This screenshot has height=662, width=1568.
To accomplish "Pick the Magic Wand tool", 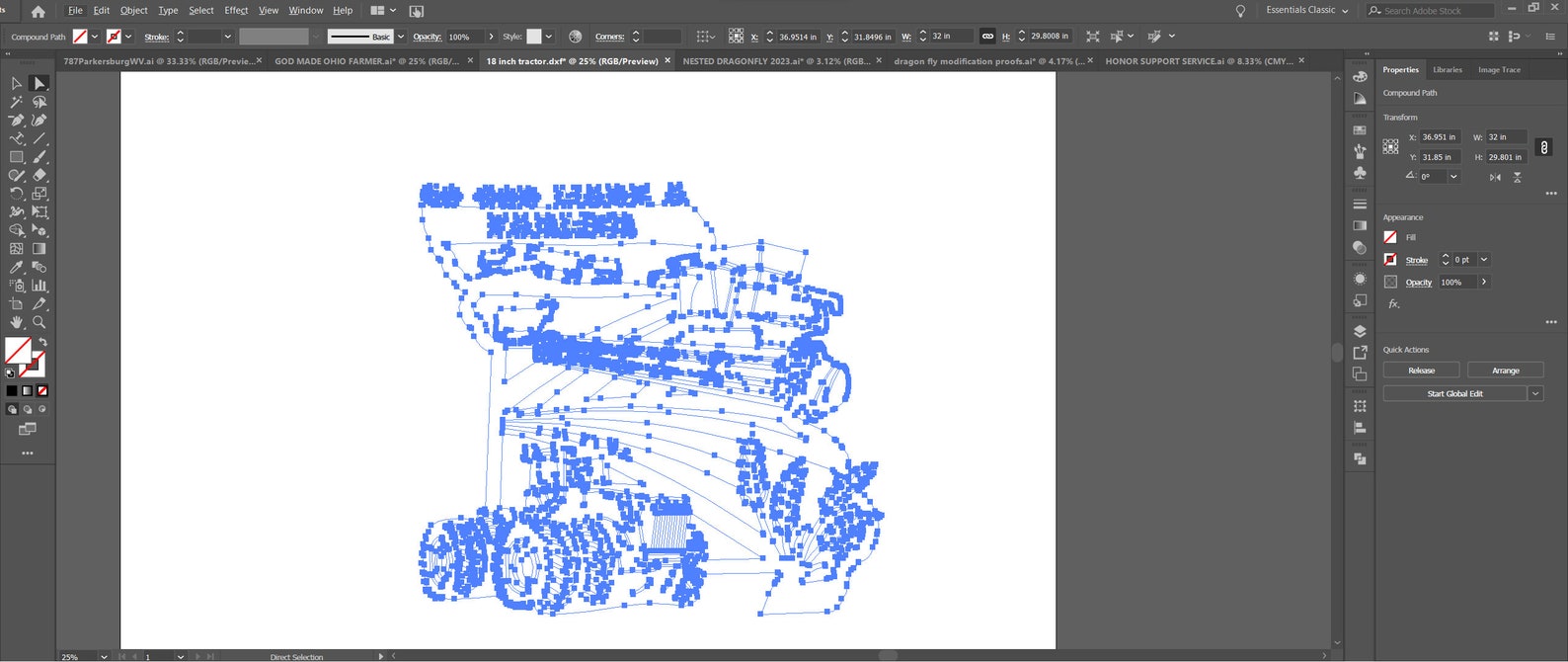I will [16, 102].
